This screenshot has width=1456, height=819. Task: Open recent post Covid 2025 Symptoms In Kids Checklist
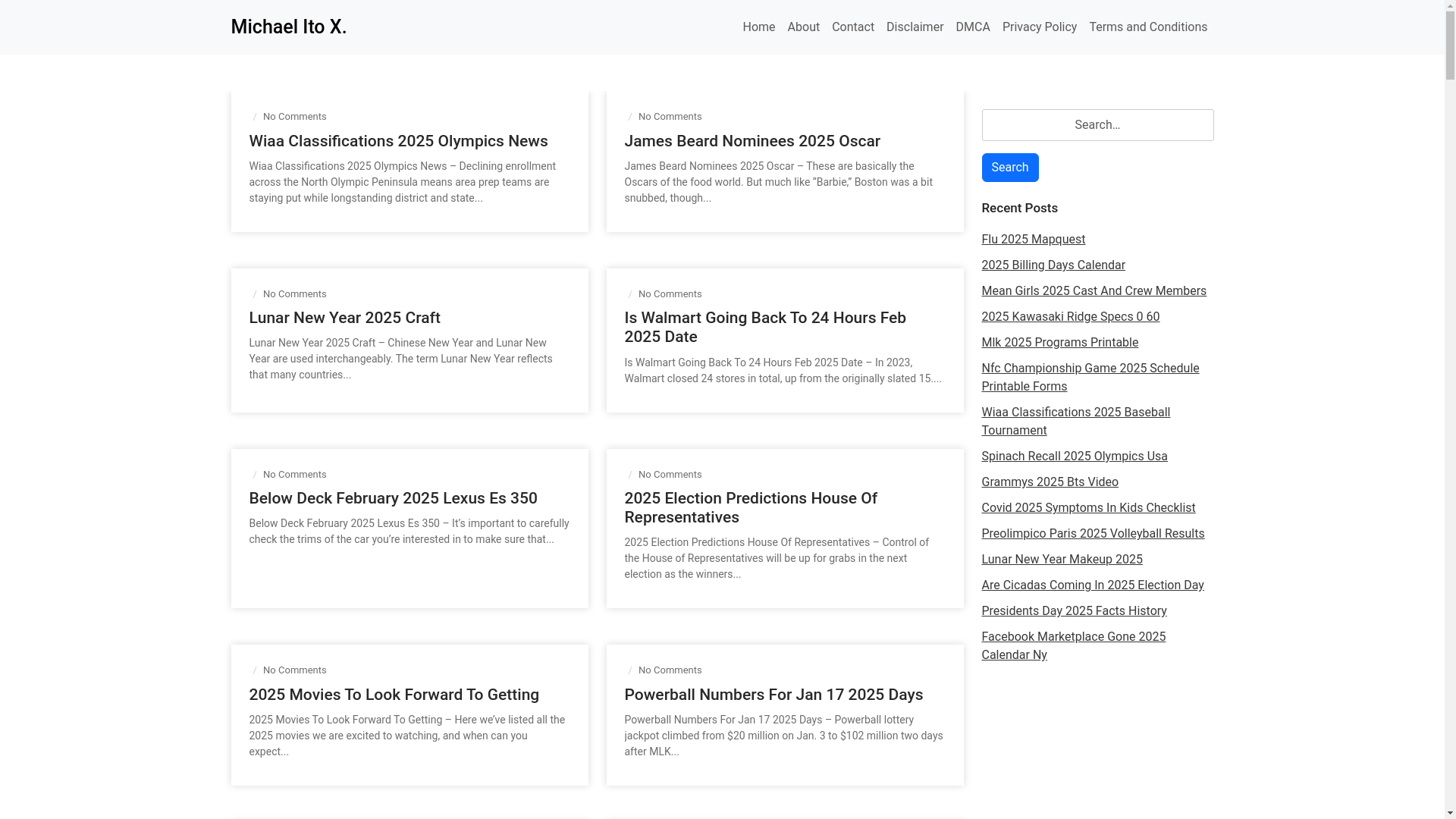pos(1087,508)
